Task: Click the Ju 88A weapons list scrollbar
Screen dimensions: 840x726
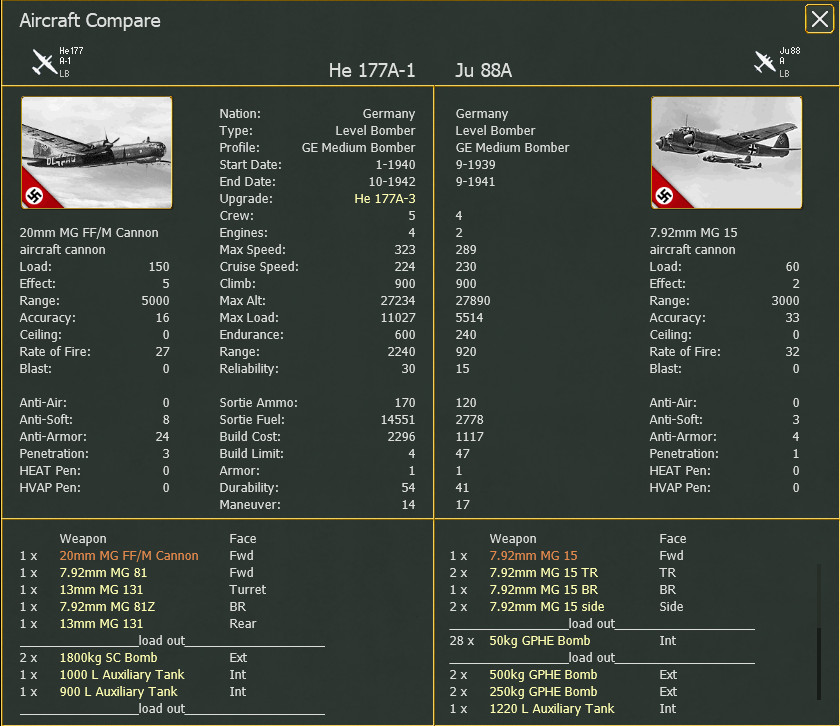Action: point(819,631)
